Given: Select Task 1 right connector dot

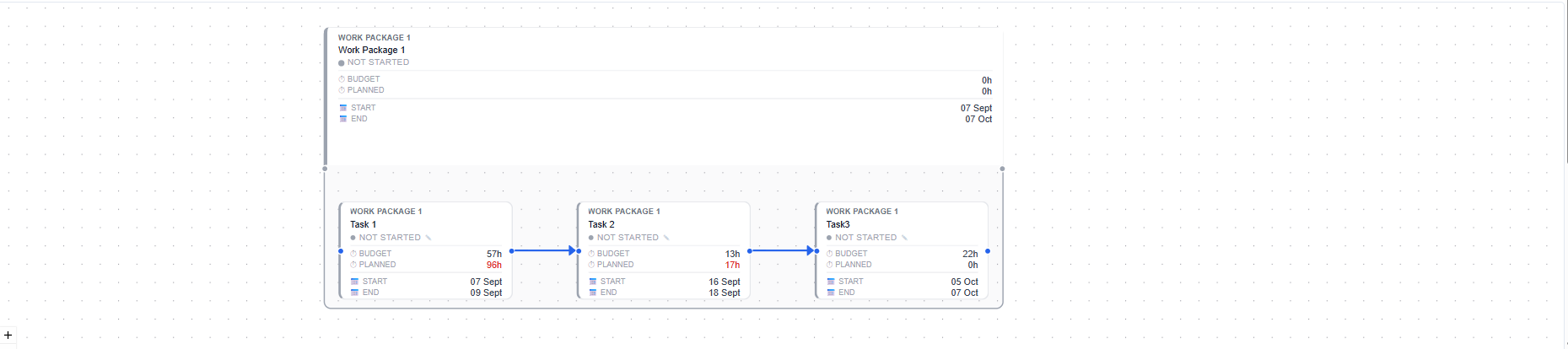Looking at the screenshot, I should [512, 251].
